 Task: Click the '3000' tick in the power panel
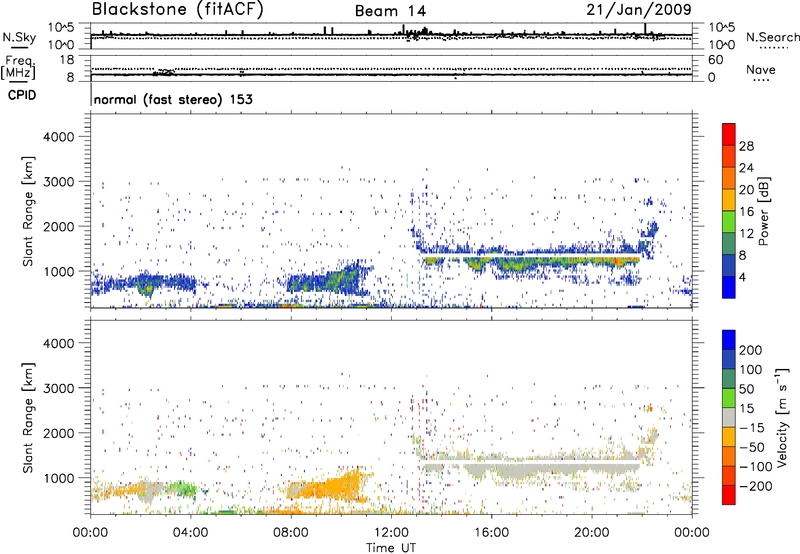pos(59,182)
